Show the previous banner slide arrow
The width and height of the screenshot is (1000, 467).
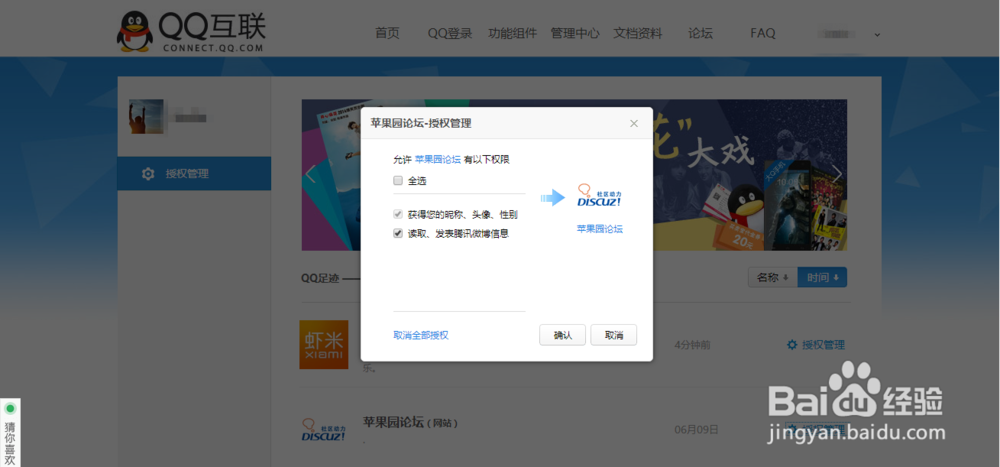coord(311,174)
